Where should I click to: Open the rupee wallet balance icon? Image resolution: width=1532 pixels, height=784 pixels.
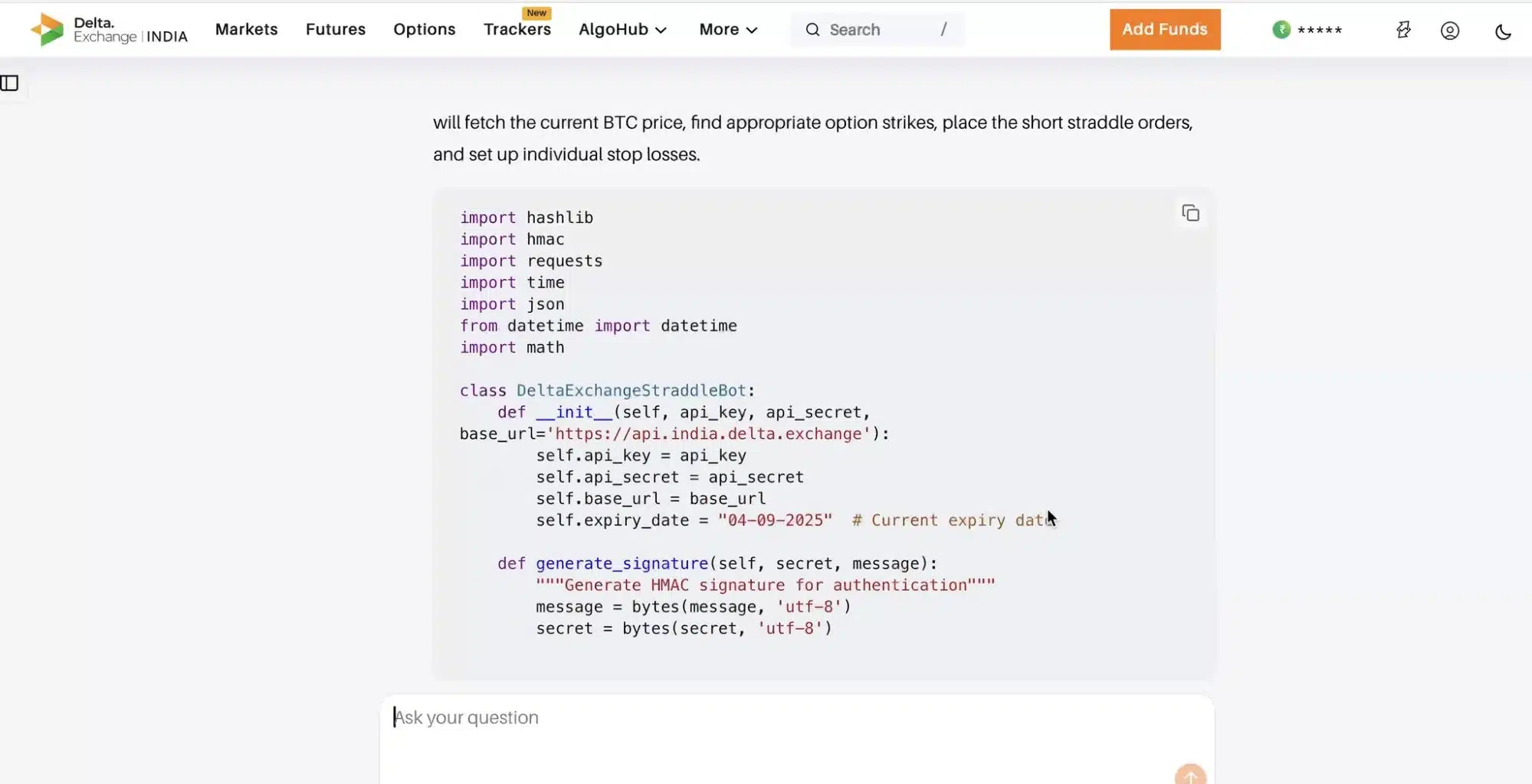point(1283,30)
